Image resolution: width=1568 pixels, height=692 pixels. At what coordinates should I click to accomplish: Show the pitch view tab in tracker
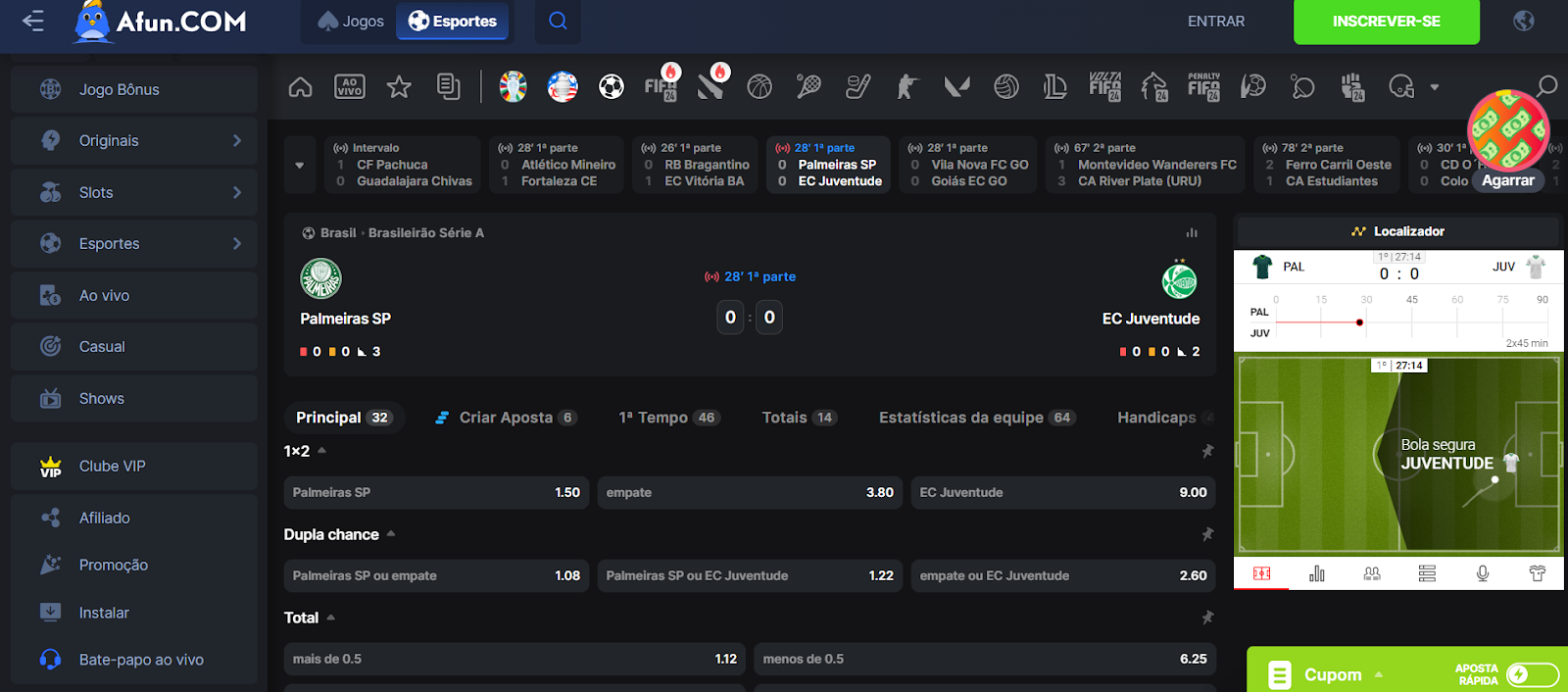click(1261, 573)
